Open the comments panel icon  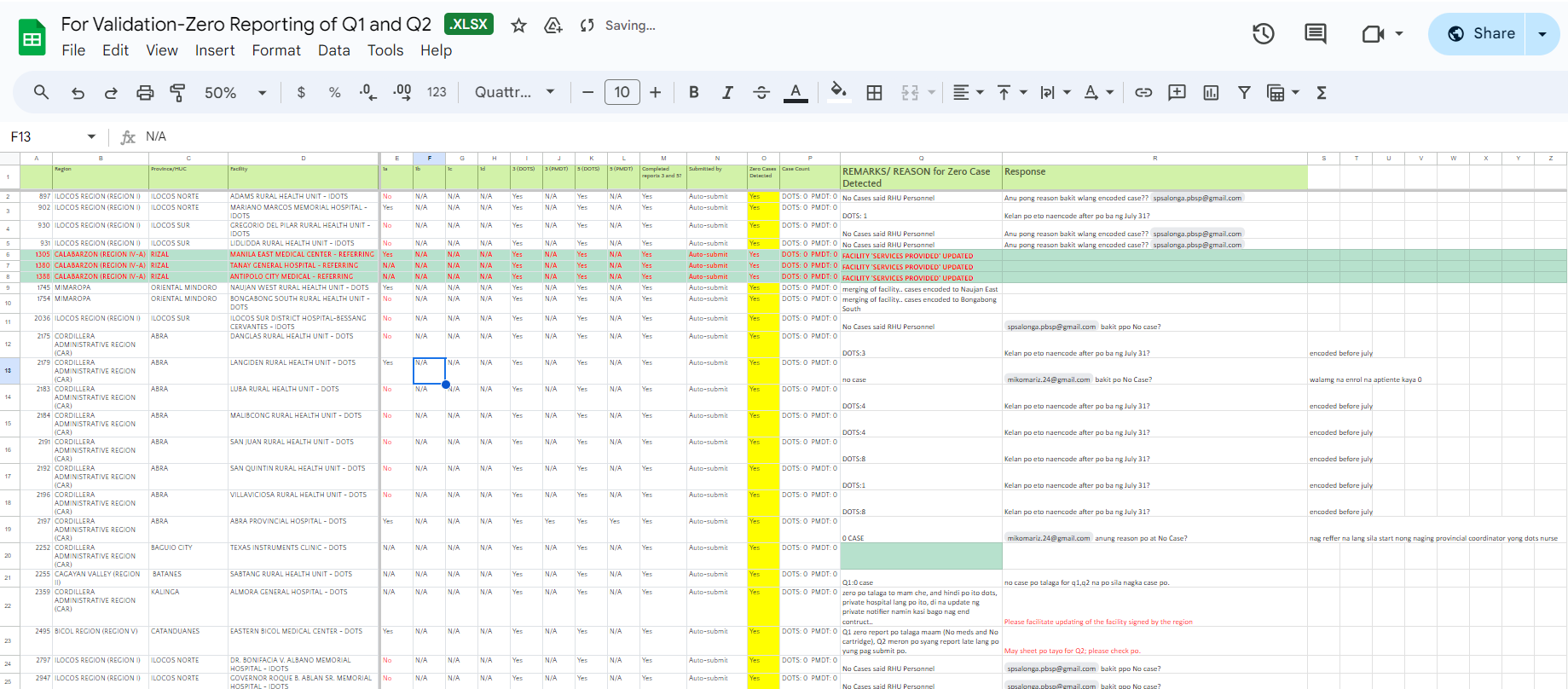click(x=1315, y=33)
